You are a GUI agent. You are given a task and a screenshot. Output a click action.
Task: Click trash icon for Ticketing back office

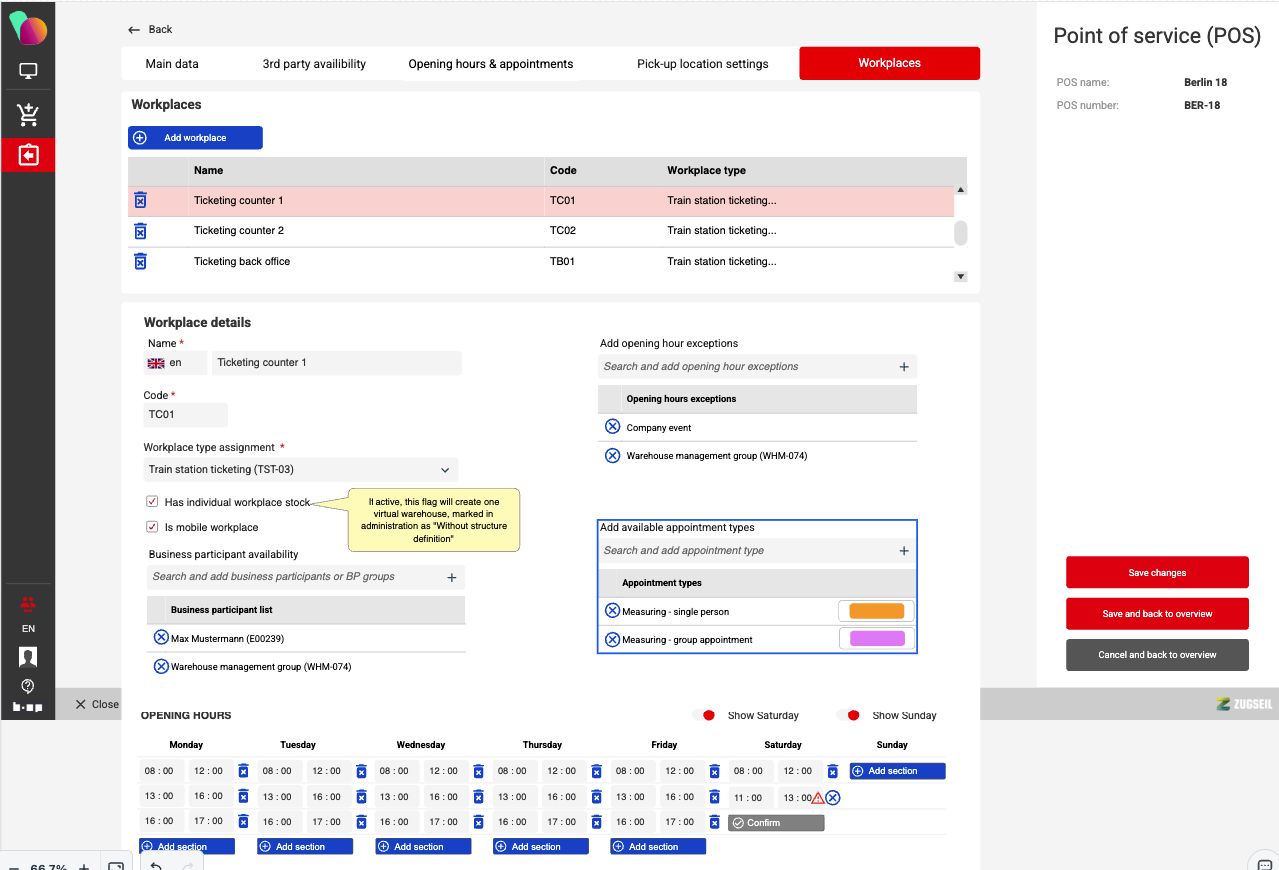point(140,261)
